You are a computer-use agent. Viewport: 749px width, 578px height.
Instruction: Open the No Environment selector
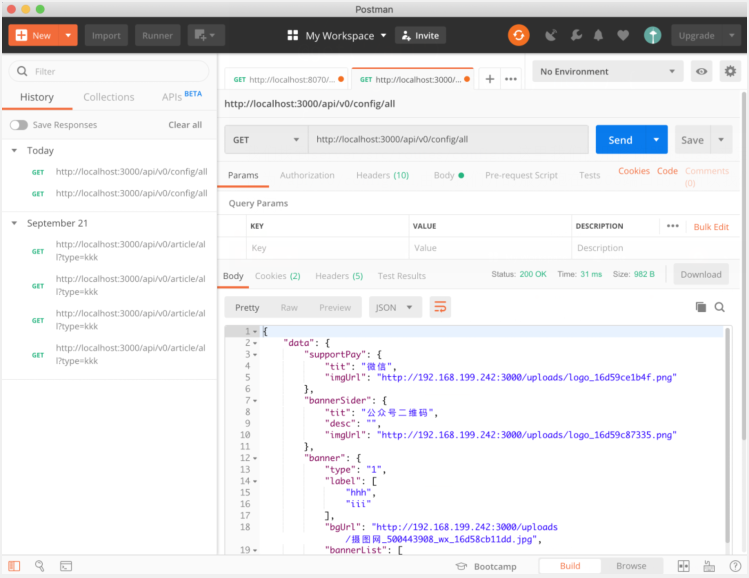point(608,72)
